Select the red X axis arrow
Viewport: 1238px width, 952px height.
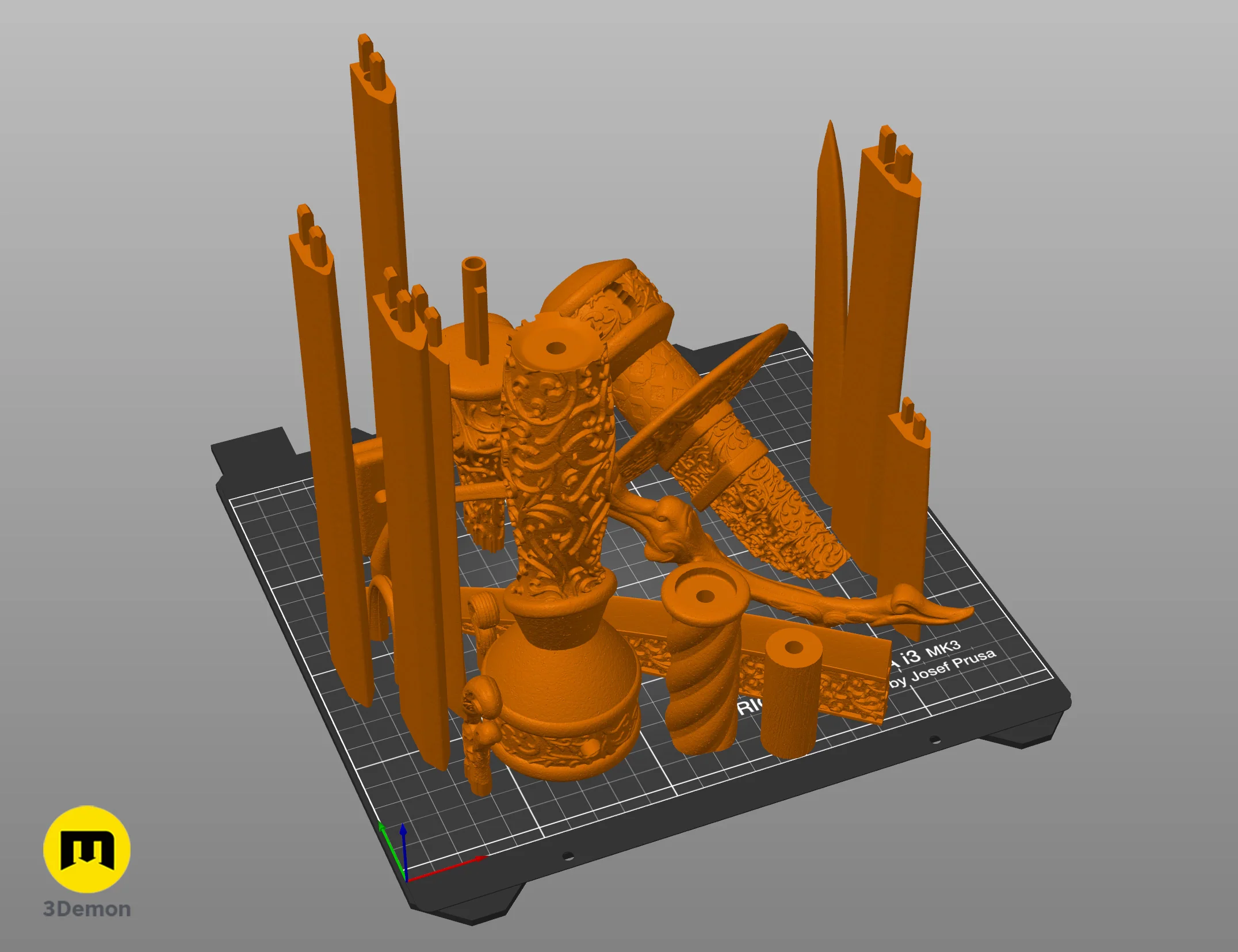446,869
